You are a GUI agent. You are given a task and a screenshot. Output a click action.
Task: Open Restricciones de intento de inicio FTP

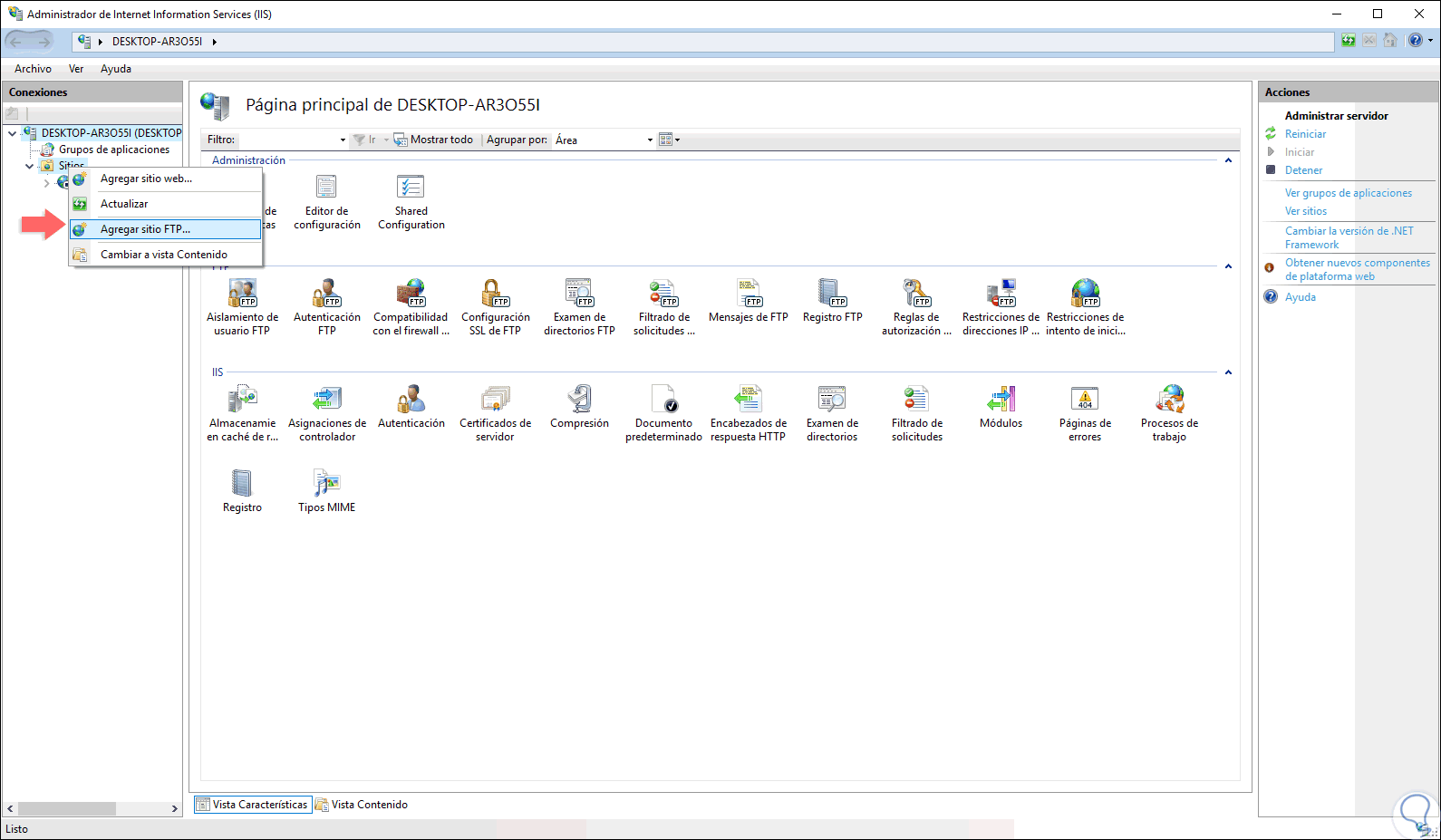1086,308
